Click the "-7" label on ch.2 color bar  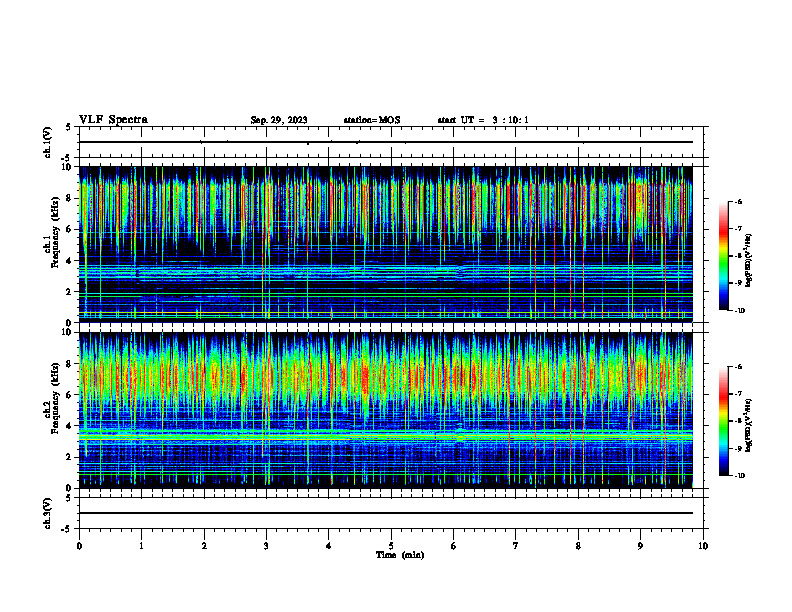738,394
